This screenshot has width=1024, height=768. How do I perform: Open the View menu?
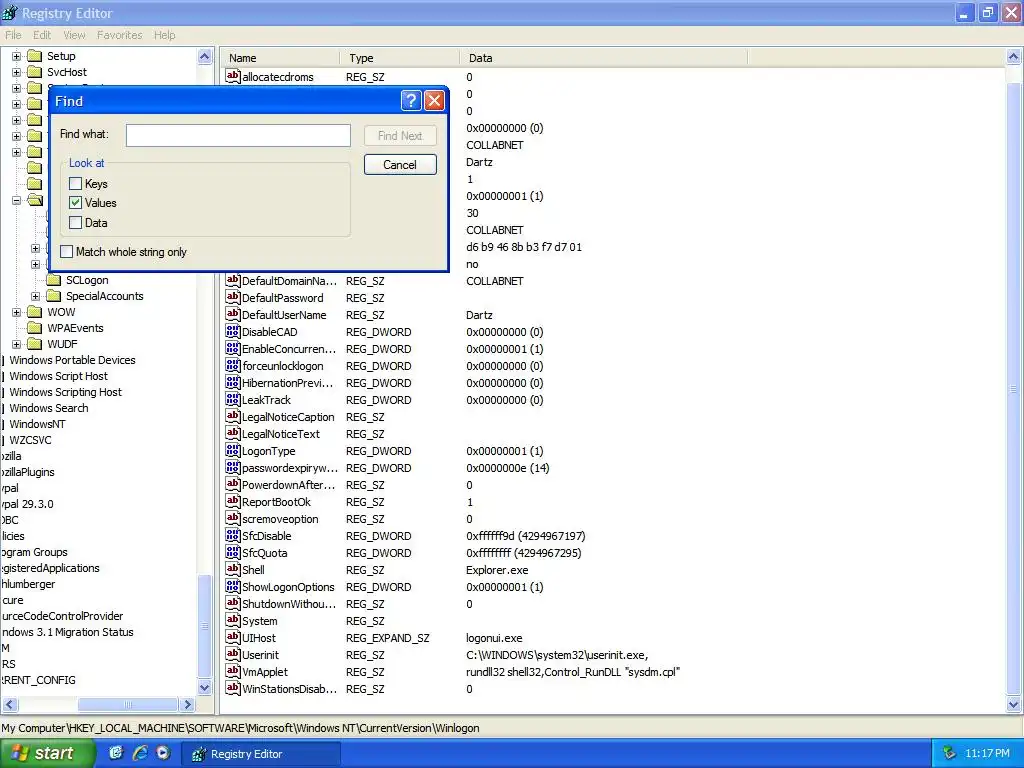(x=74, y=35)
